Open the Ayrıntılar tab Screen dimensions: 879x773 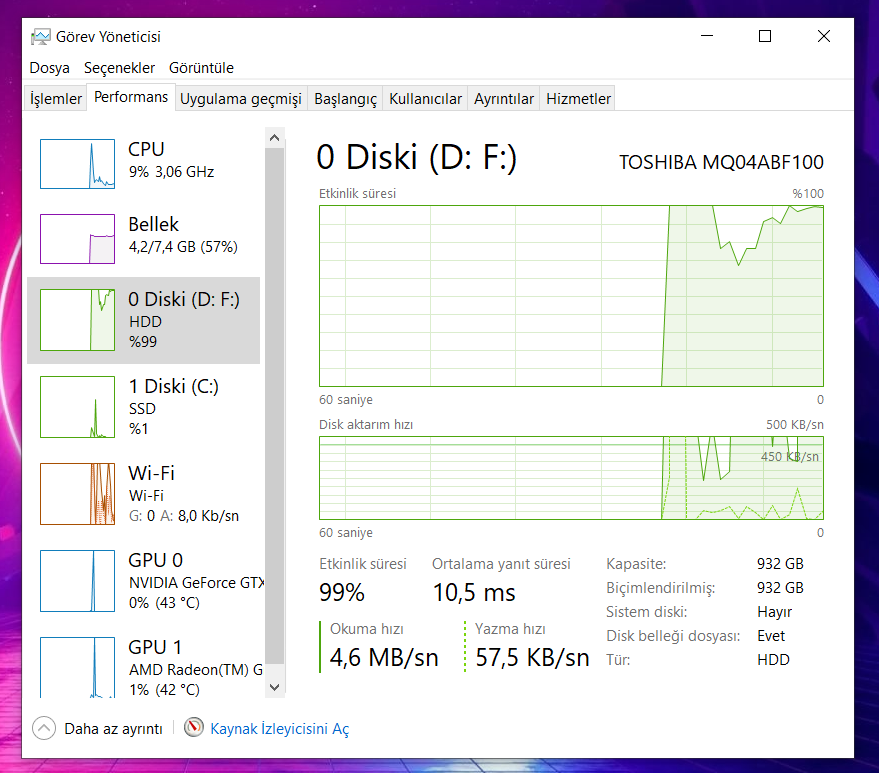pos(503,99)
